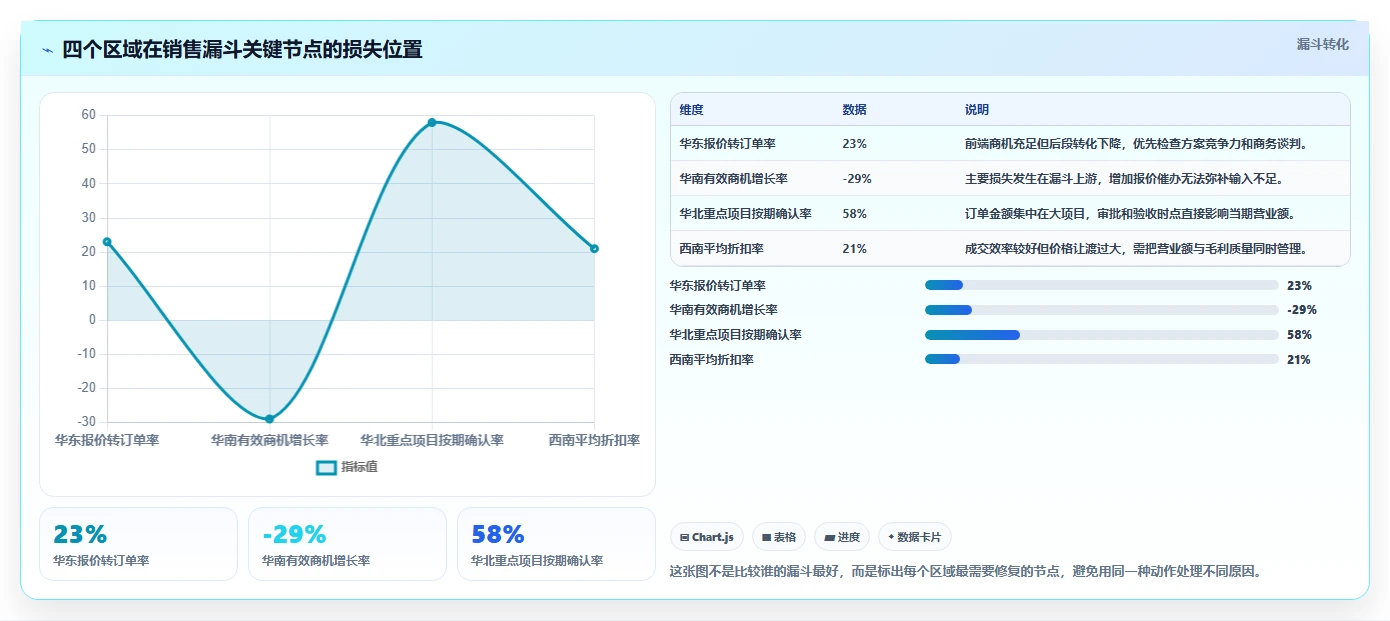Open the 23% 华东报价转订单率 data card
Viewport: 1390px width, 621px height.
[x=138, y=544]
